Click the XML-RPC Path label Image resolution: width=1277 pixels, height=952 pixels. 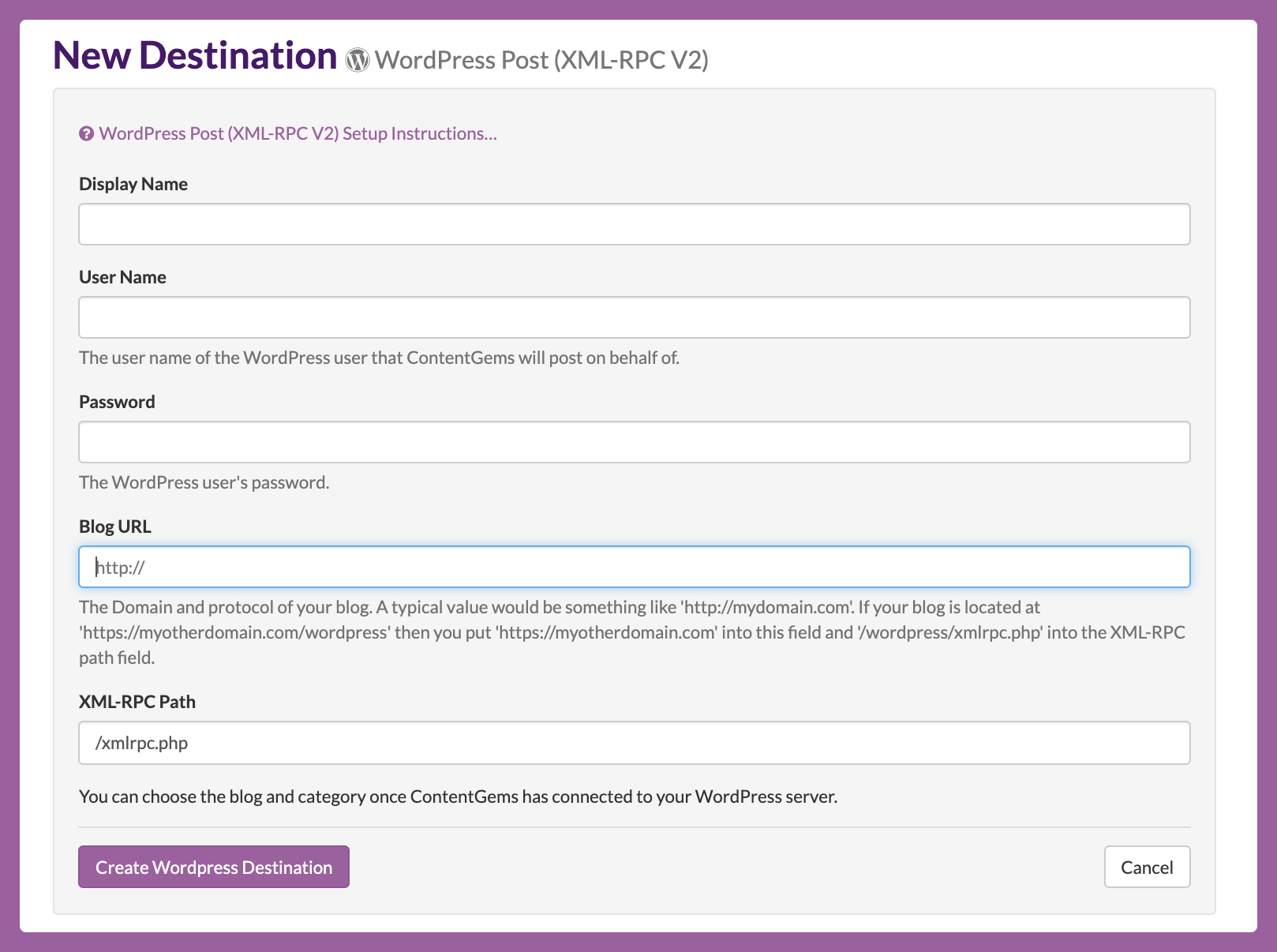[x=137, y=702]
